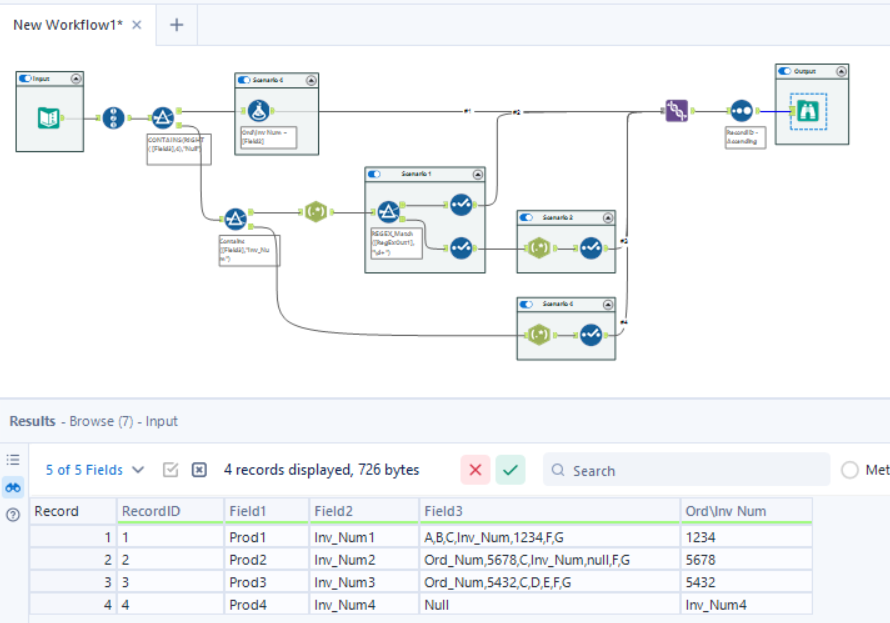Click the Field3 column header
This screenshot has height=623, width=890.
click(x=550, y=511)
